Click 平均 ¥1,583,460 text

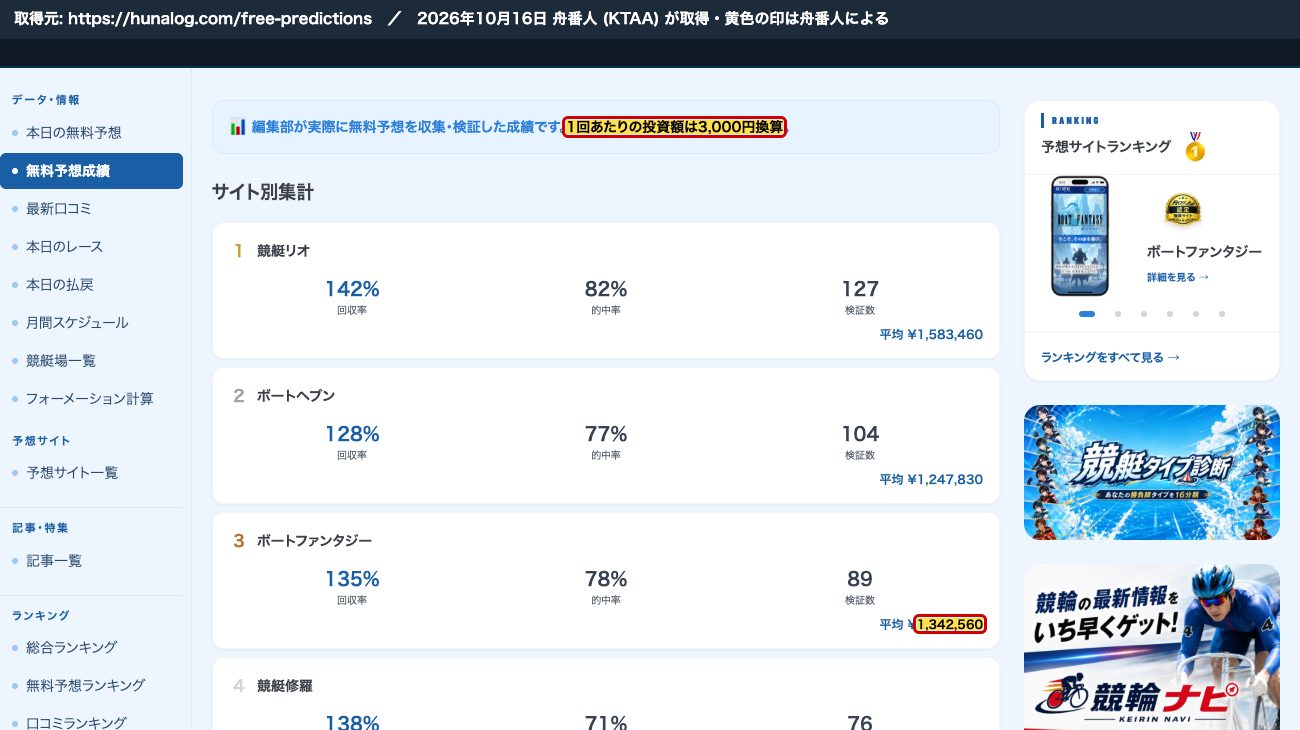tap(931, 335)
